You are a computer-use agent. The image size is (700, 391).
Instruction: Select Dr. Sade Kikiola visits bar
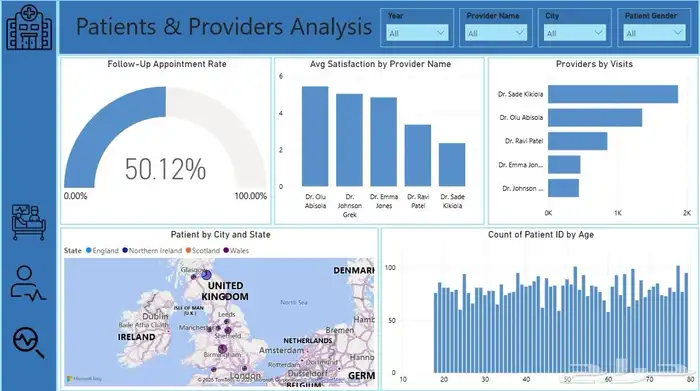613,94
